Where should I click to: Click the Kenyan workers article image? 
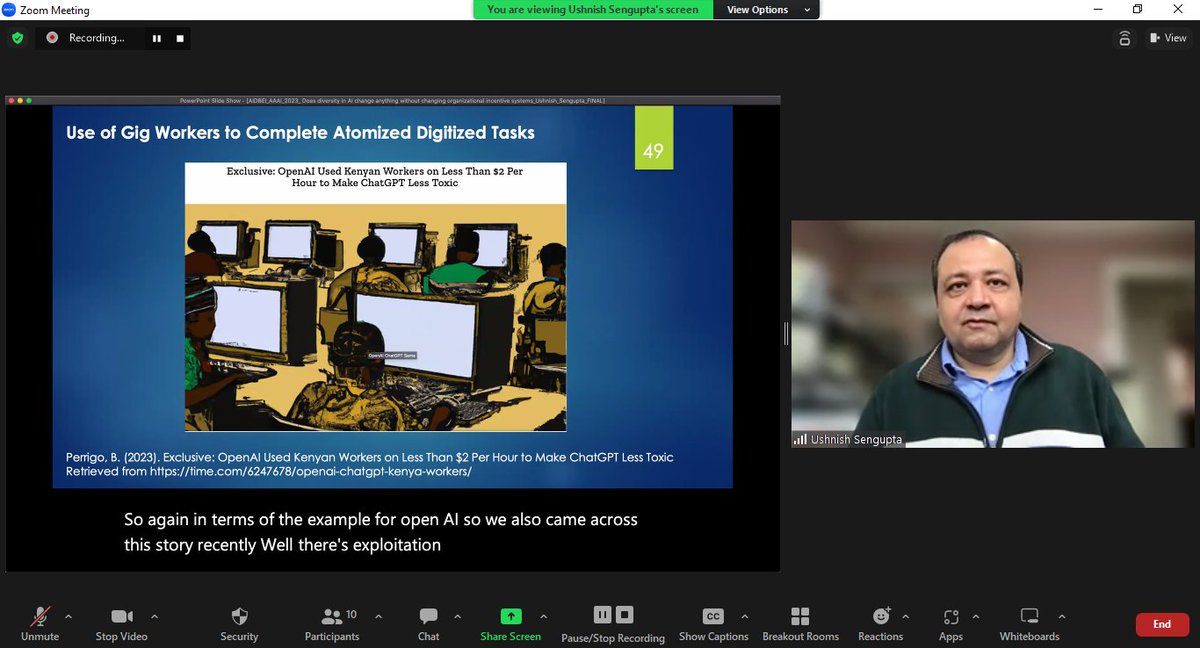click(375, 297)
